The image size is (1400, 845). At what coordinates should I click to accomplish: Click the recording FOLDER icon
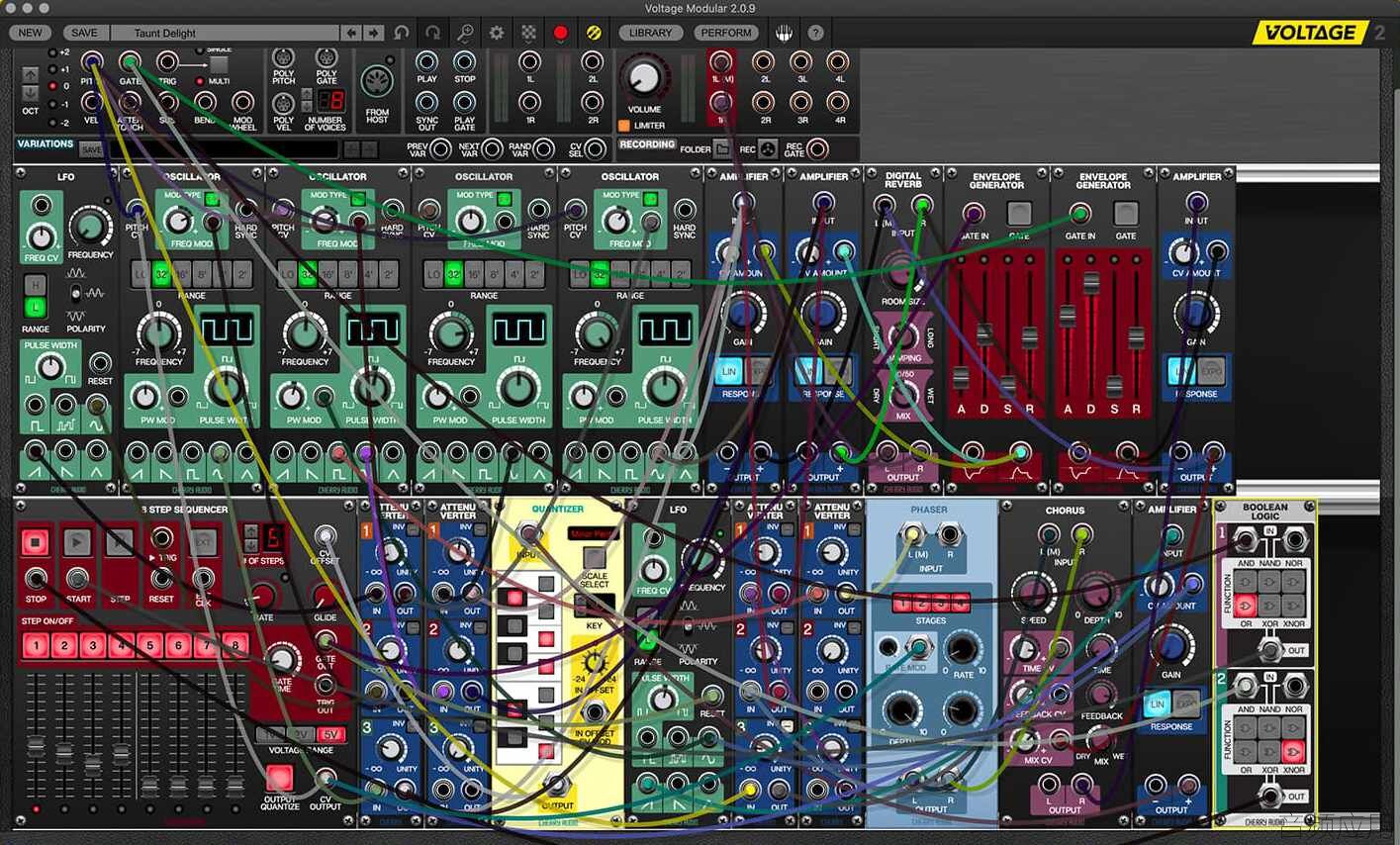coord(723,149)
